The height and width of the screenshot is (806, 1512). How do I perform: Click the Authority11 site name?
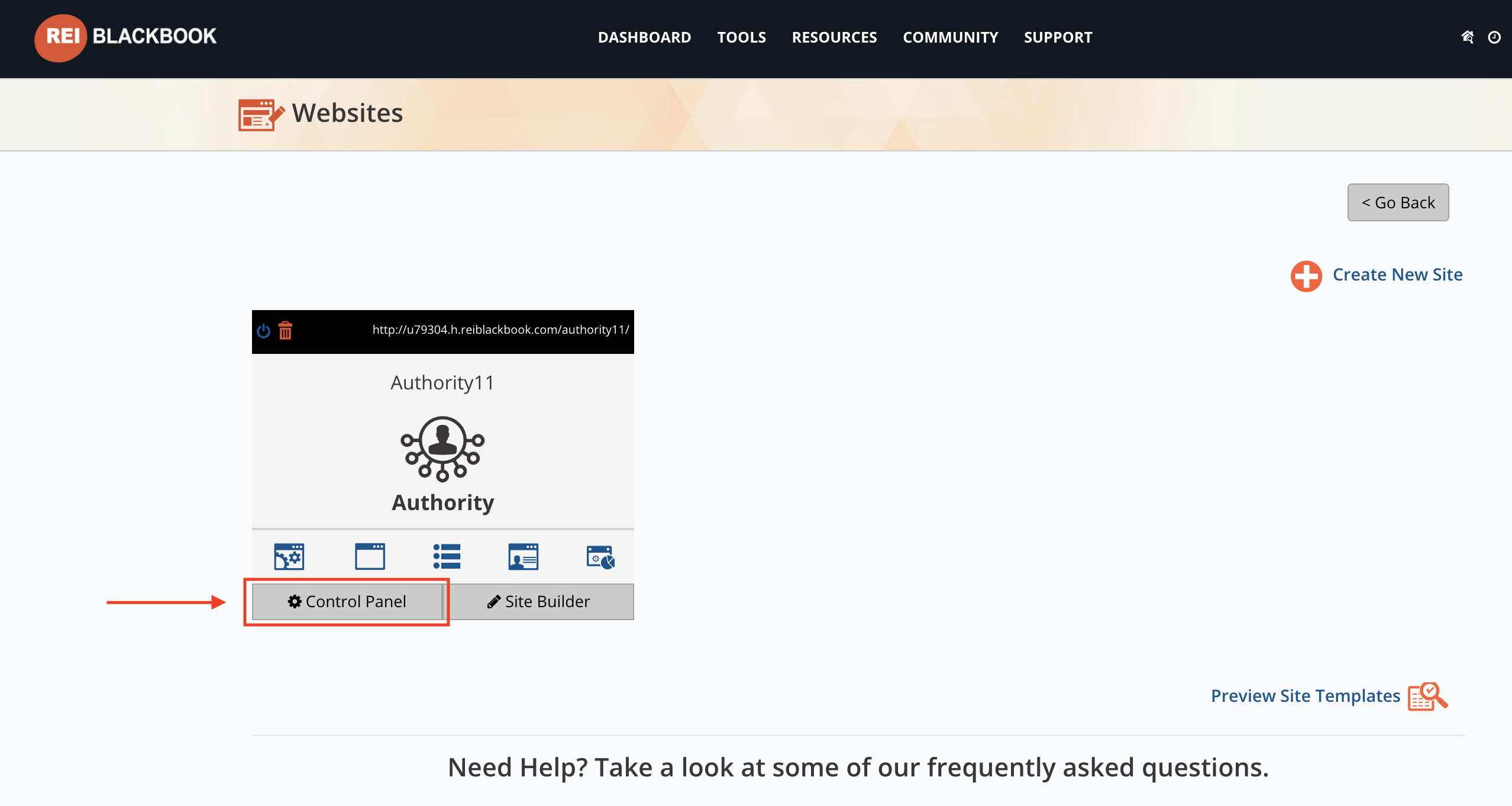[x=442, y=383]
